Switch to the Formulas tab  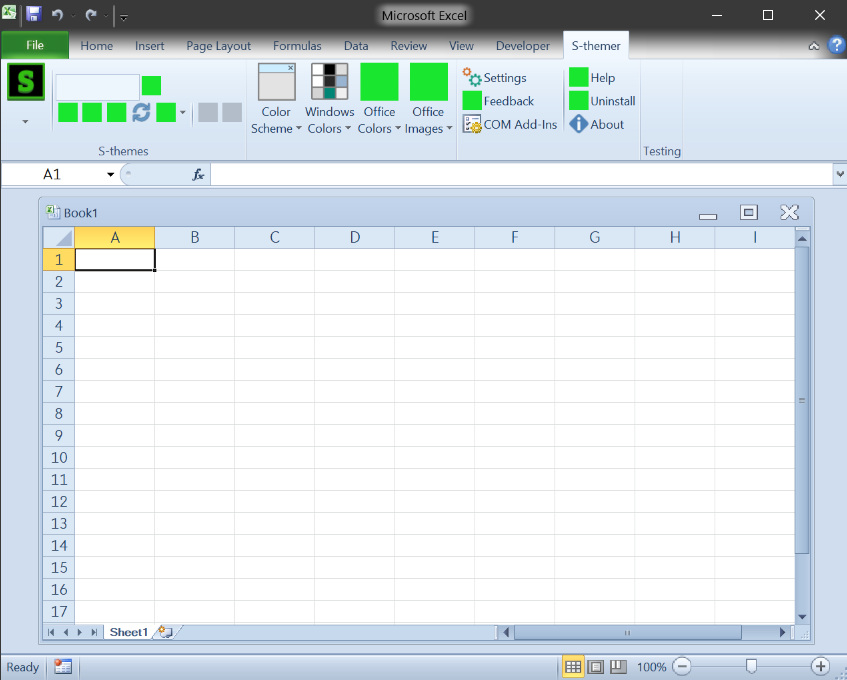tap(297, 46)
